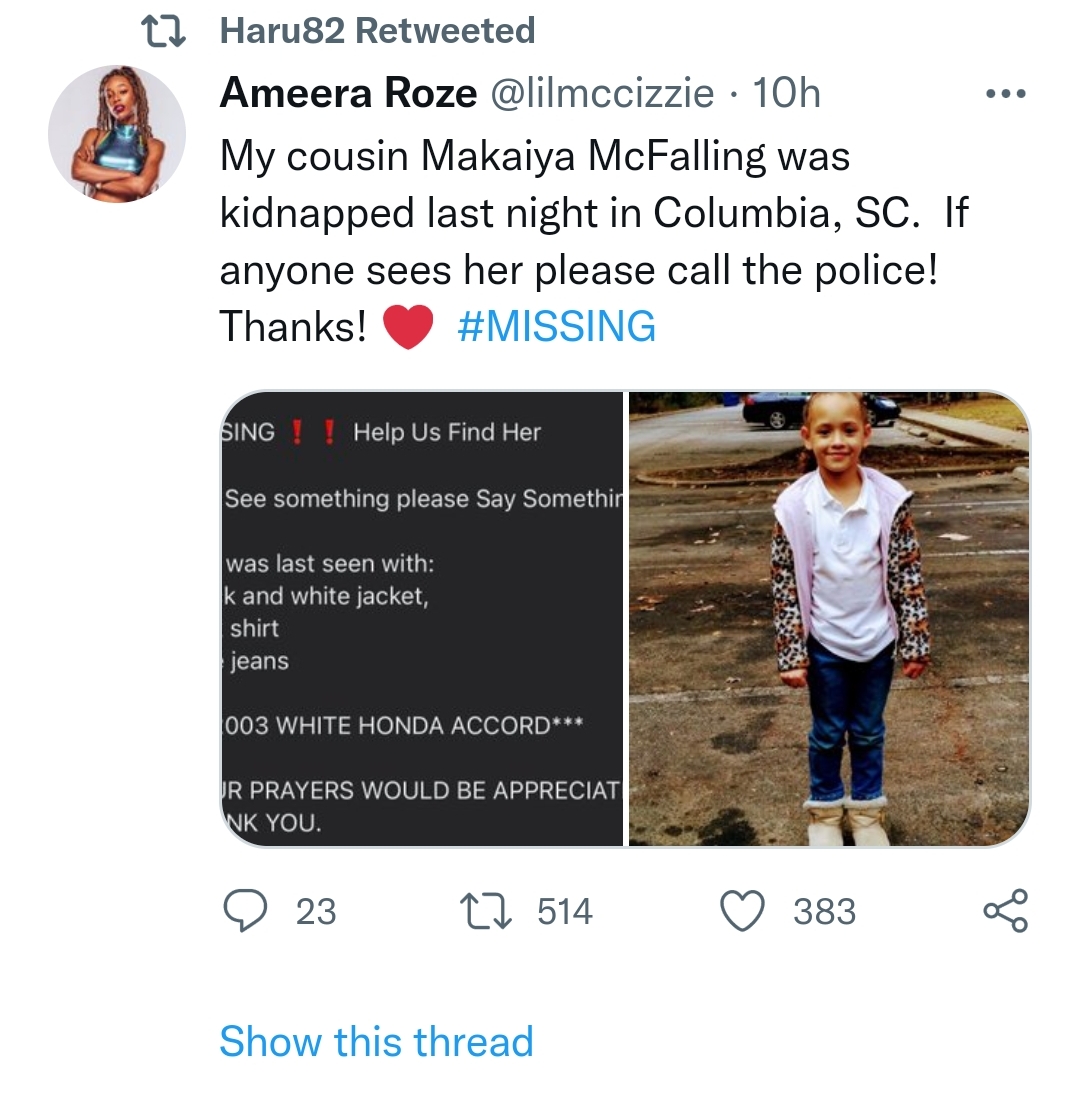Like the tweet with the heart outline
Screen dimensions: 1080x1108
tap(745, 911)
